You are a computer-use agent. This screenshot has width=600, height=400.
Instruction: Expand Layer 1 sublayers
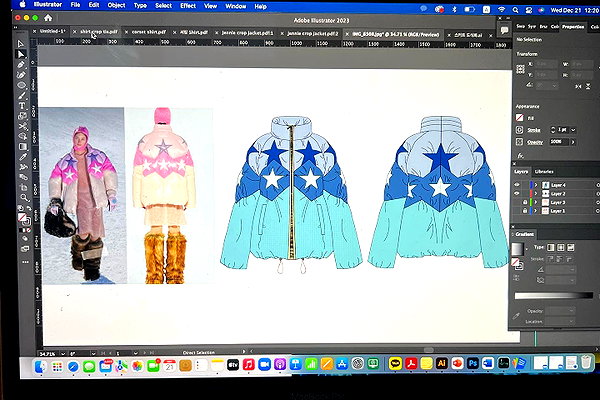click(x=536, y=211)
